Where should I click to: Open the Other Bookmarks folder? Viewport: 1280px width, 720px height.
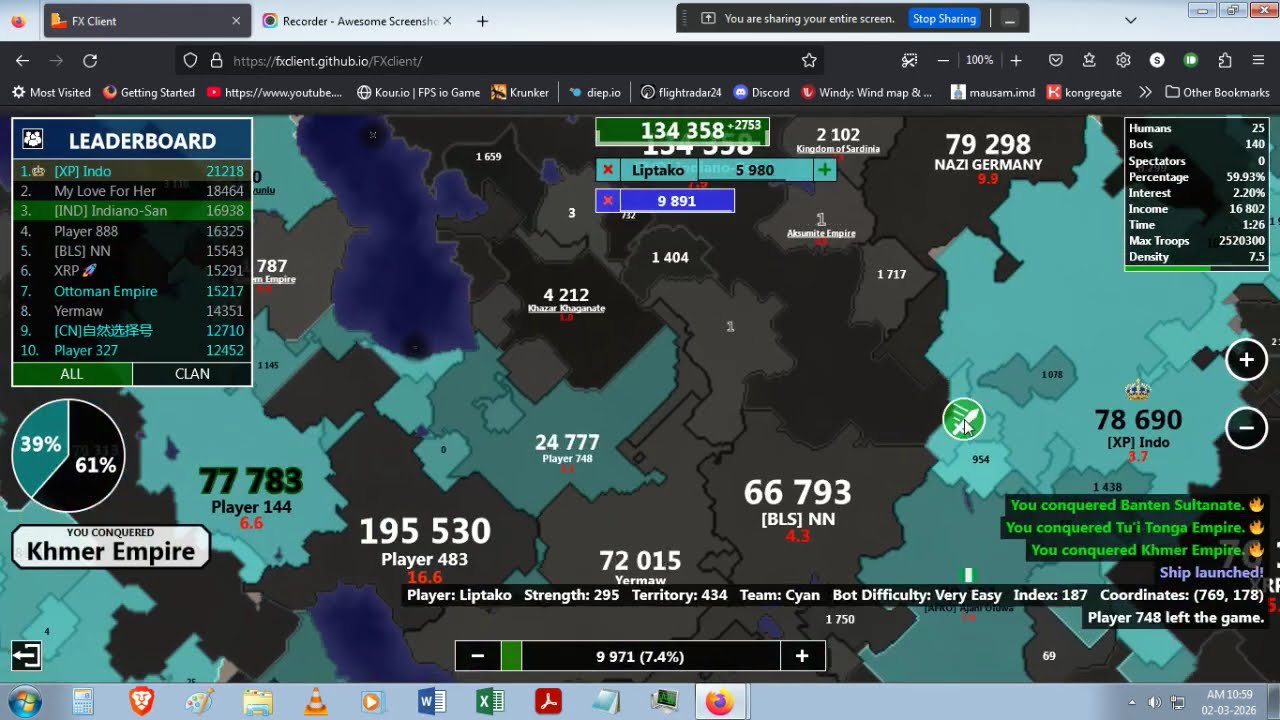[1217, 92]
